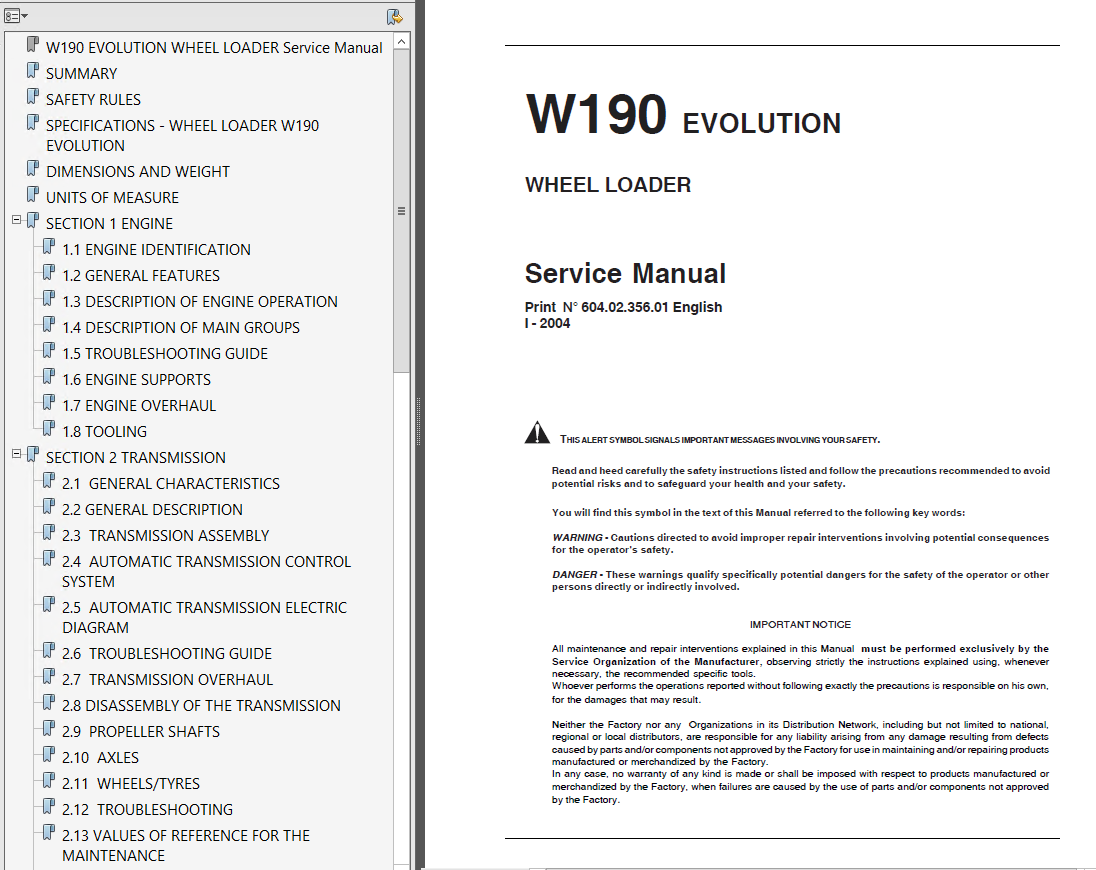
Task: Click the bookmark icon beside 2.5 AUTOMATIC TRANSMISSION ELECTRIC DIAGRAM
Action: click(x=49, y=604)
